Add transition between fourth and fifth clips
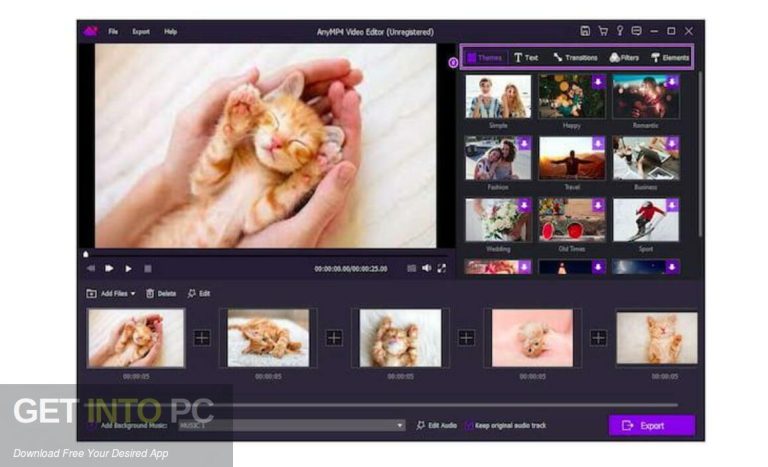 [x=598, y=338]
